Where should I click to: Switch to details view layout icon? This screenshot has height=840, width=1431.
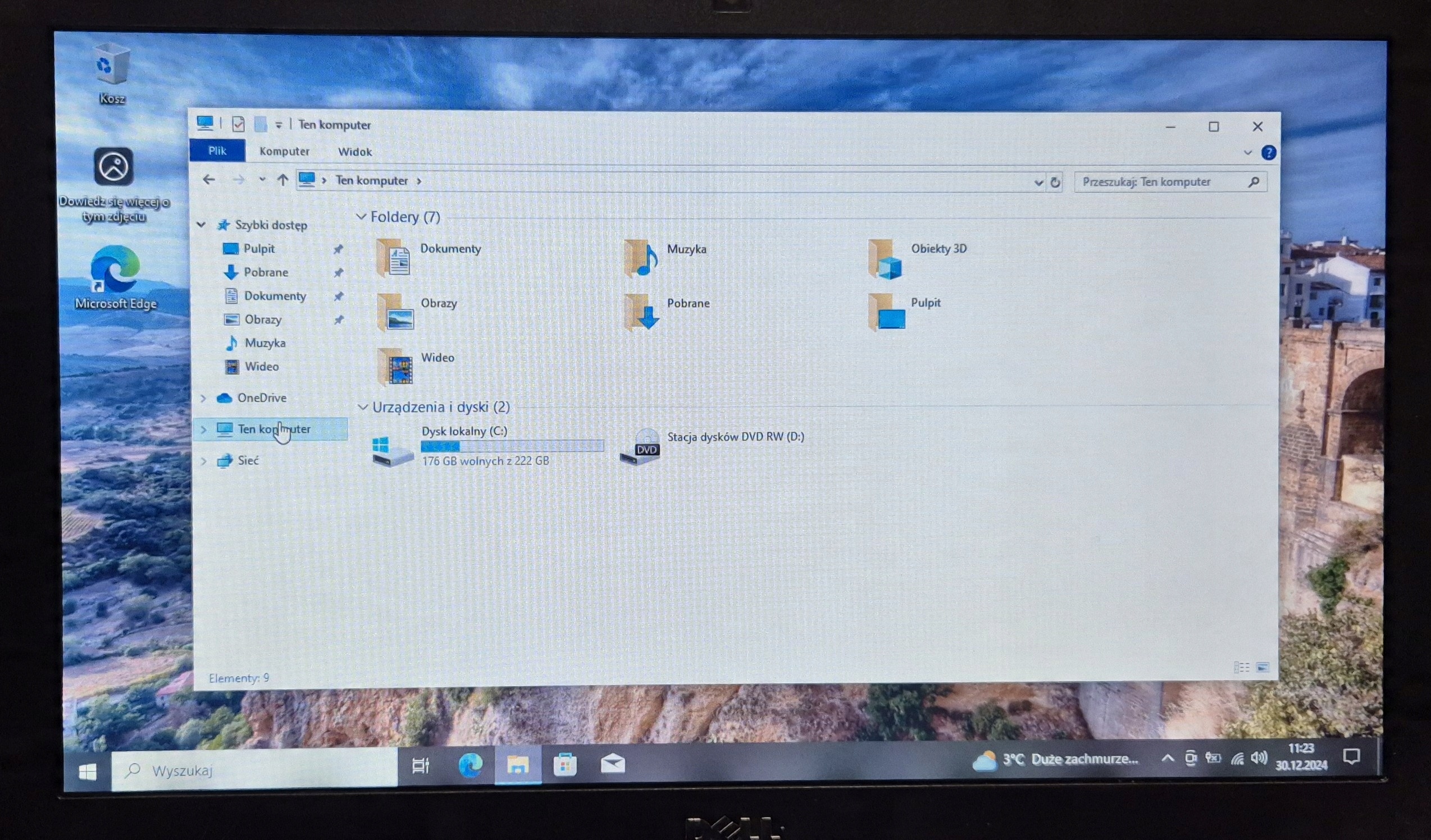[1241, 667]
